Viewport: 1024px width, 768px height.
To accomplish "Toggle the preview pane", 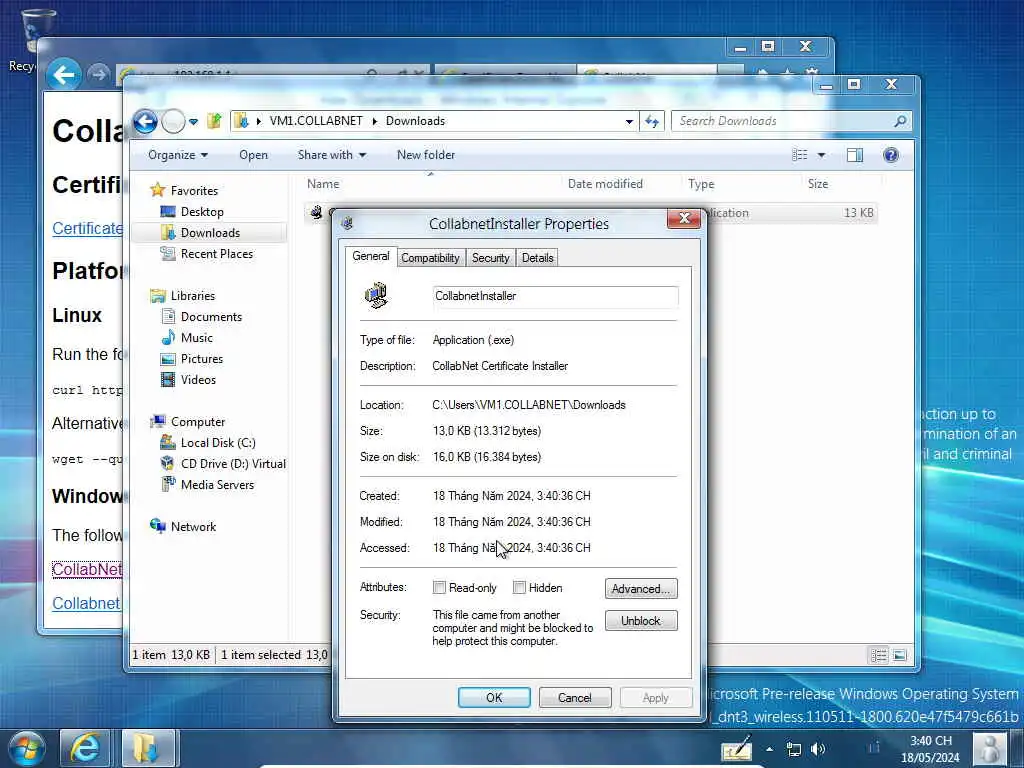I will pyautogui.click(x=855, y=155).
